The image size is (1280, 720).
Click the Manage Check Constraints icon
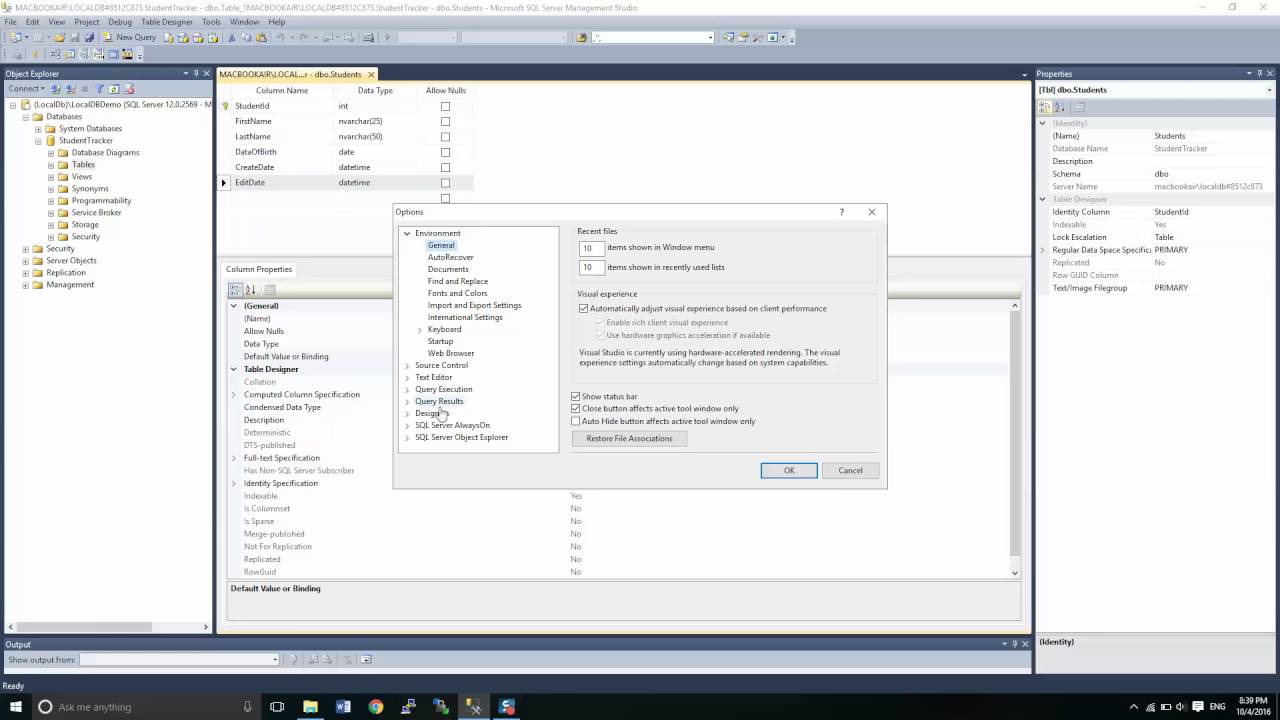click(x=113, y=54)
